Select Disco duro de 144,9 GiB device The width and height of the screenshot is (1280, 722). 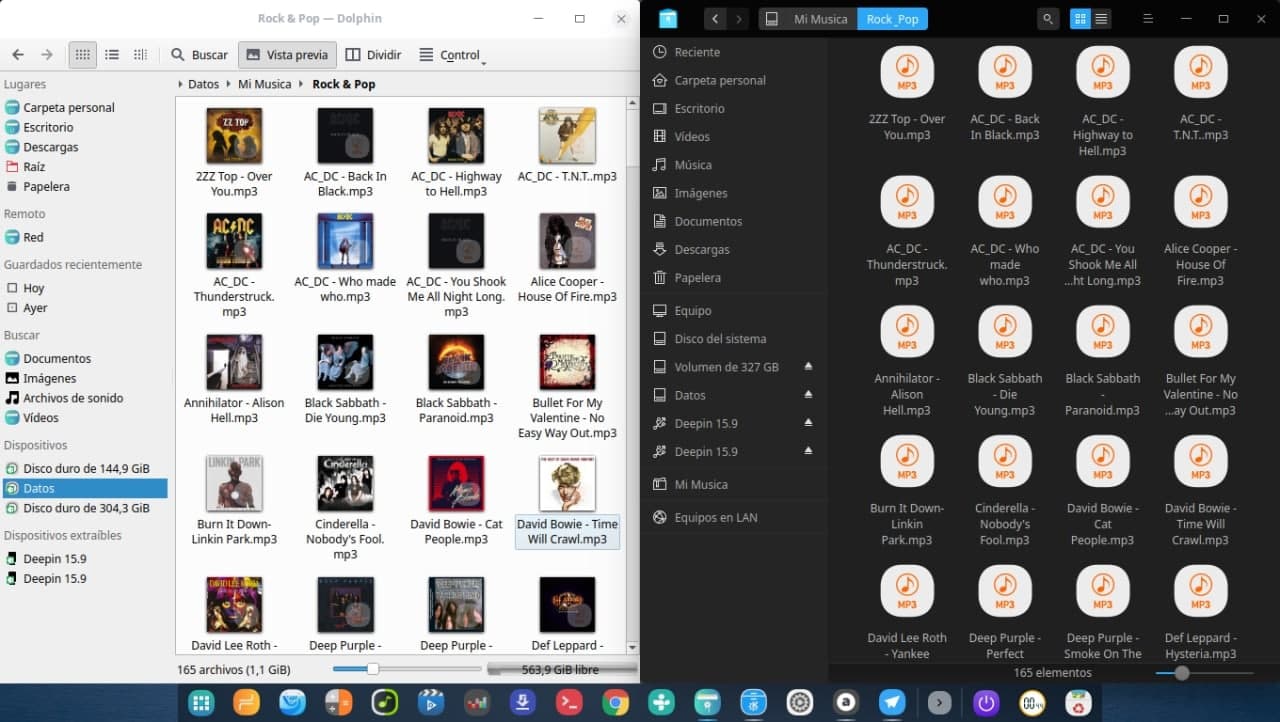[x=84, y=468]
